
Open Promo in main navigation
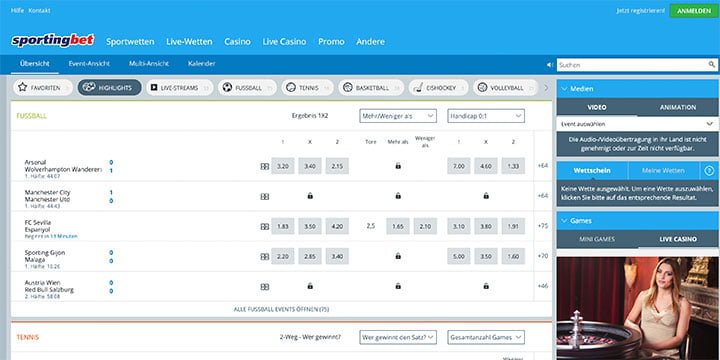pyautogui.click(x=331, y=42)
